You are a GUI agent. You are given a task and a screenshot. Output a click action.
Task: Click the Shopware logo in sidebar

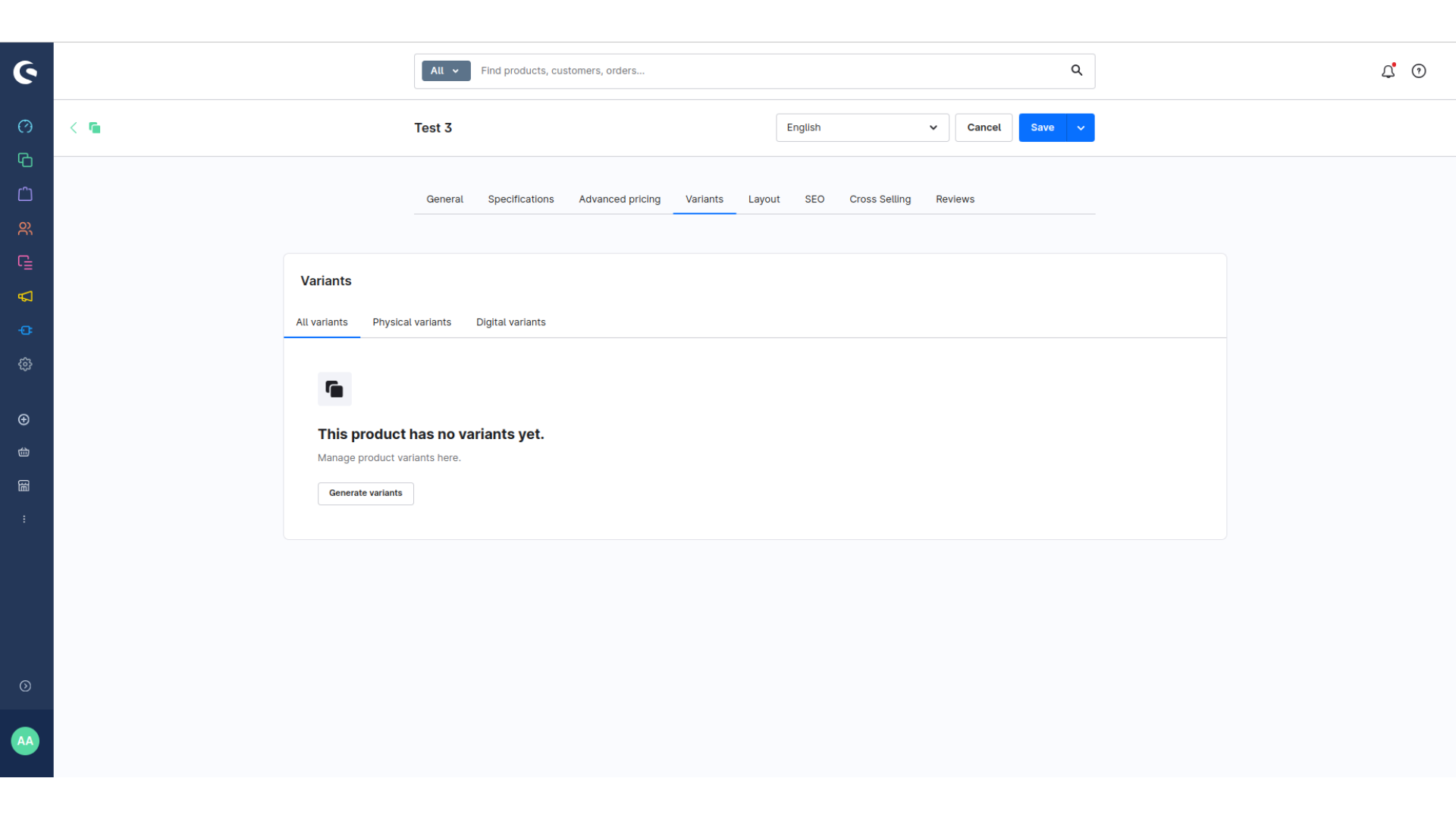click(25, 72)
